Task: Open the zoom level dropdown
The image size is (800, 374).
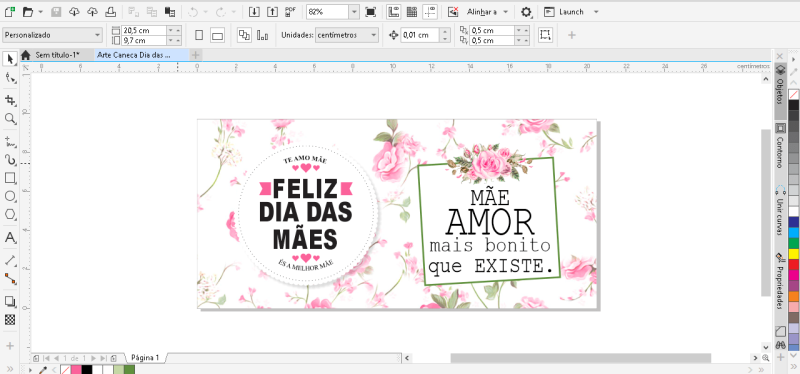Action: (354, 12)
